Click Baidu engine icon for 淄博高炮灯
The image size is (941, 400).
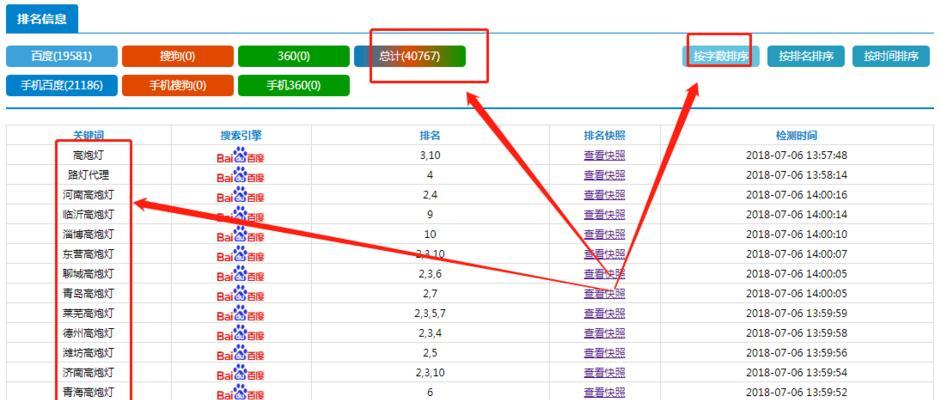point(241,235)
